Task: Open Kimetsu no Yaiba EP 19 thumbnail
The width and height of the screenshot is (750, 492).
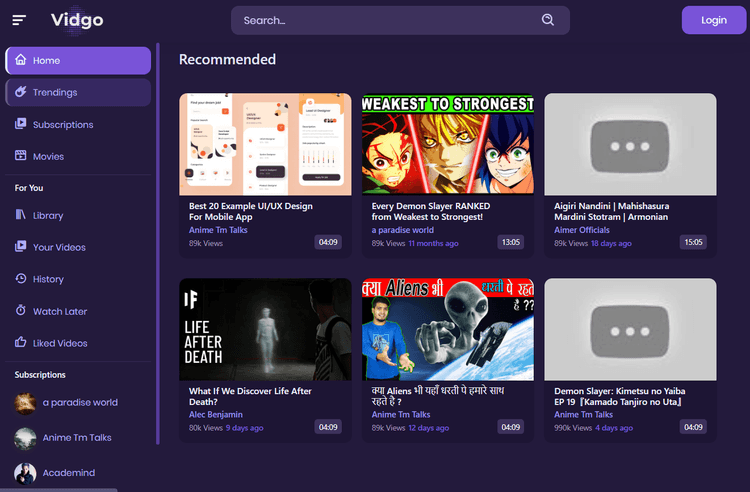Action: pyautogui.click(x=630, y=329)
